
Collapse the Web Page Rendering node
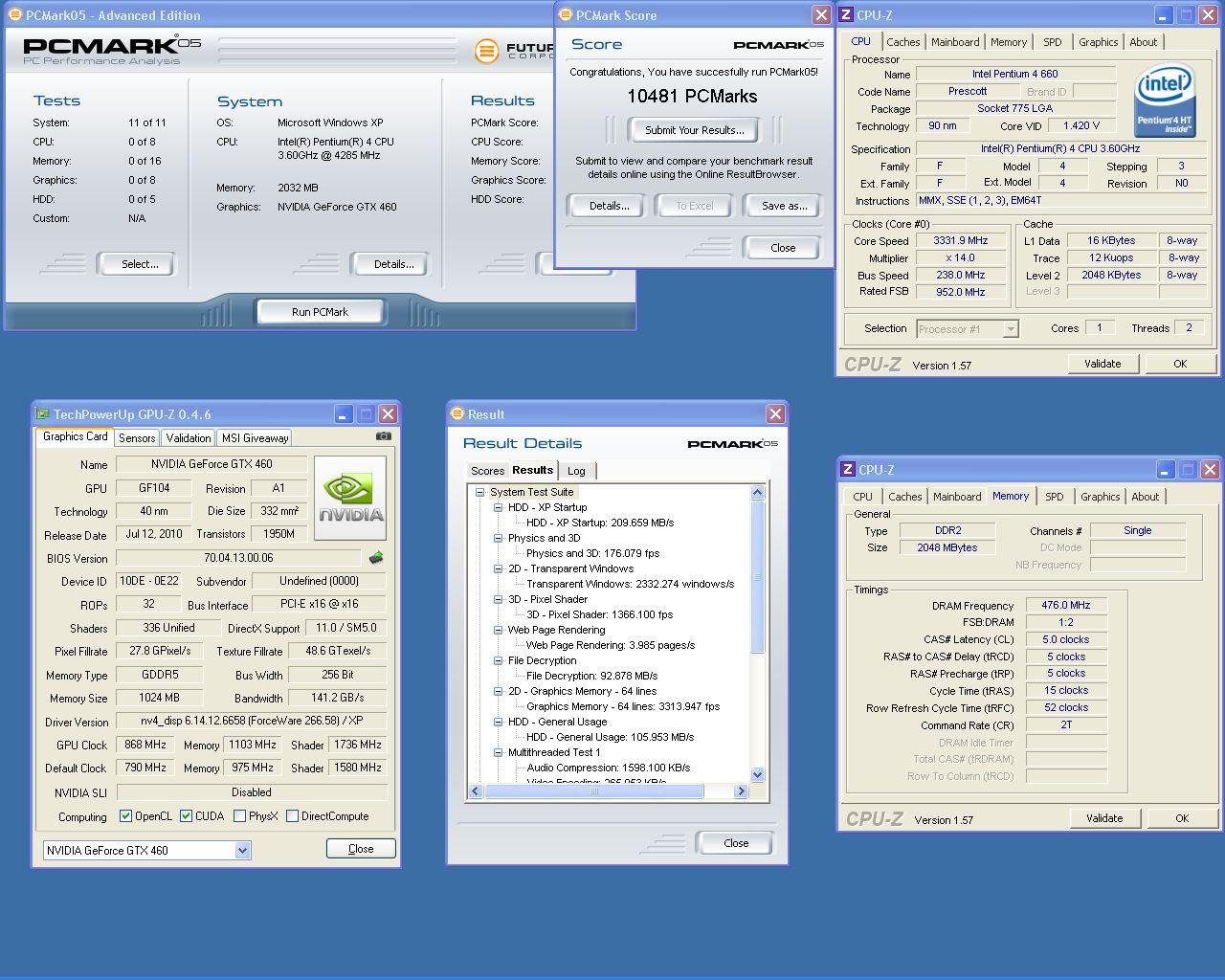coord(498,630)
